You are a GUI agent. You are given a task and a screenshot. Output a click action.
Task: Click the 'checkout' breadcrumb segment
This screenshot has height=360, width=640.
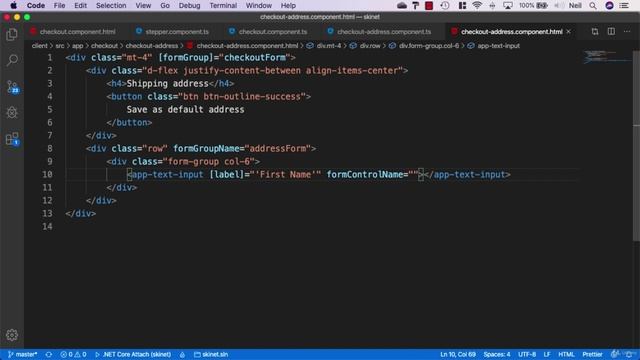tap(104, 46)
